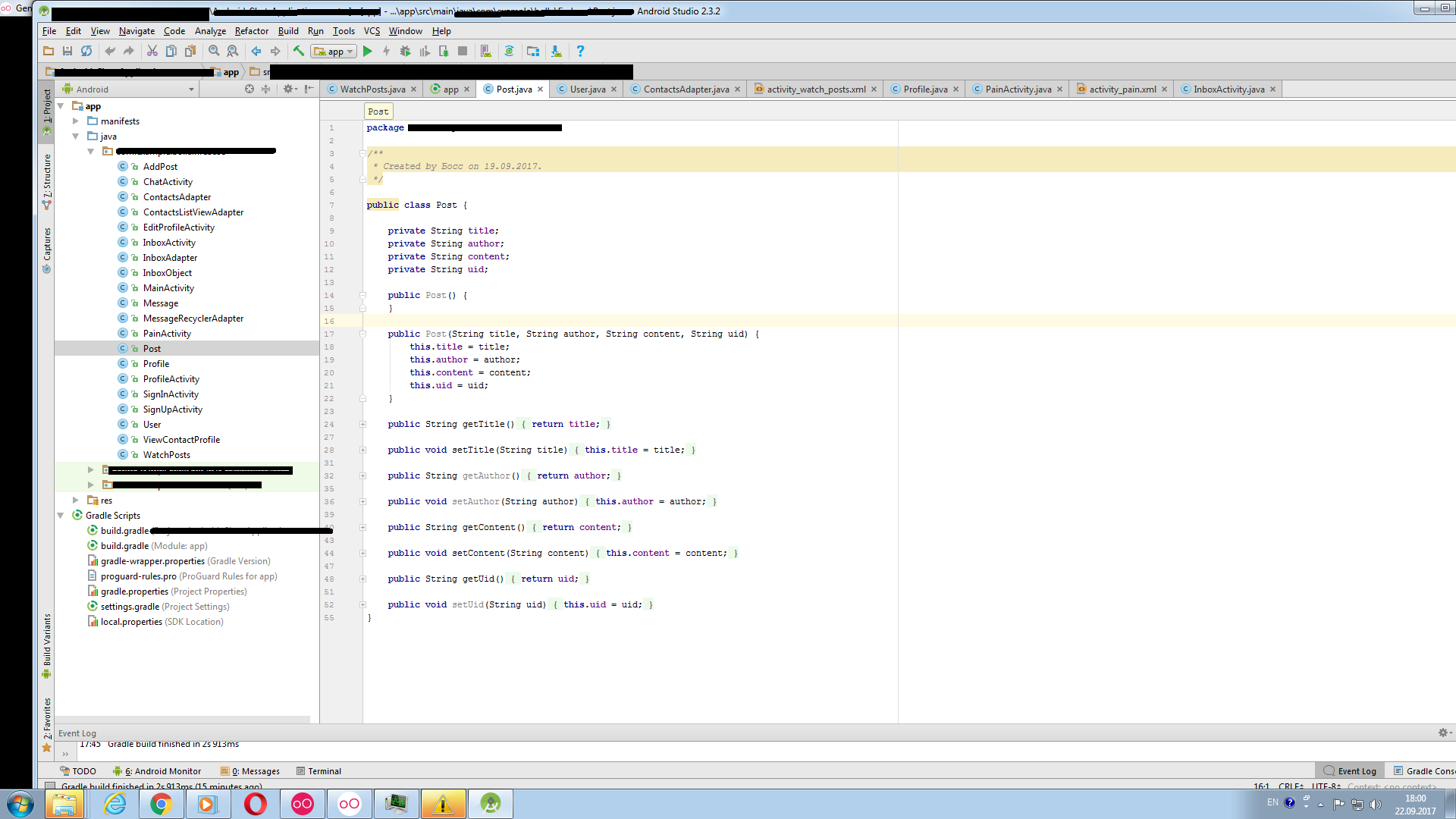
Task: Navigate Back with the blue arrow
Action: [x=256, y=51]
